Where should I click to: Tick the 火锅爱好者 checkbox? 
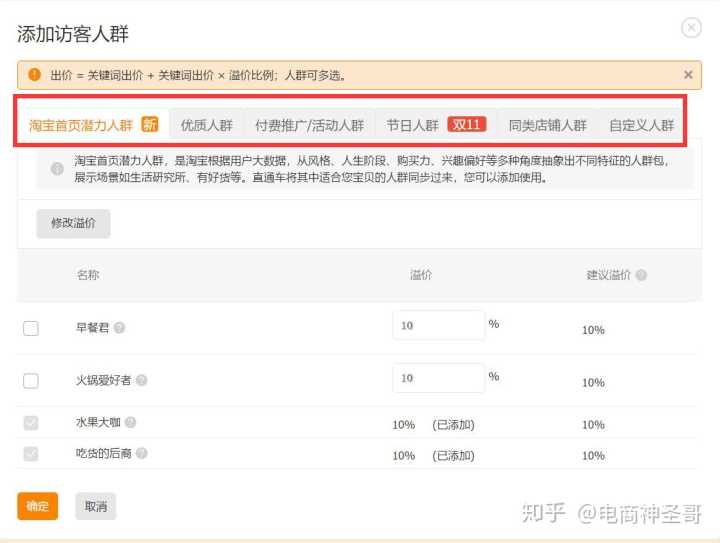pos(31,381)
